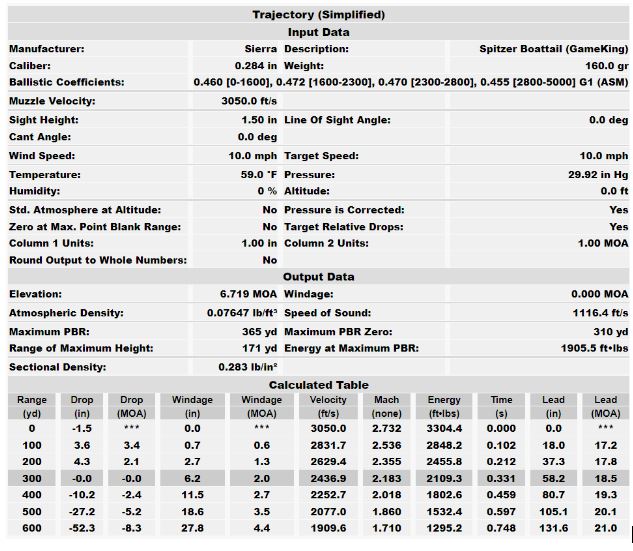Click the 'Lead (MOA)' column header

coord(606,406)
